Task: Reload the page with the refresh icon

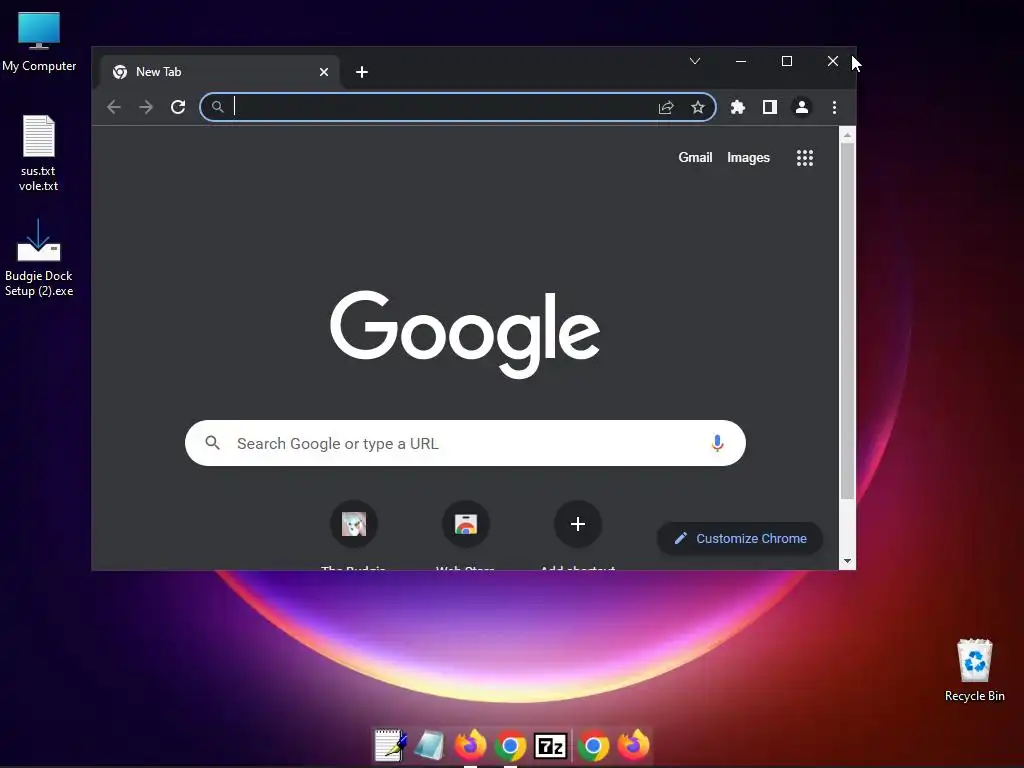Action: click(x=178, y=107)
